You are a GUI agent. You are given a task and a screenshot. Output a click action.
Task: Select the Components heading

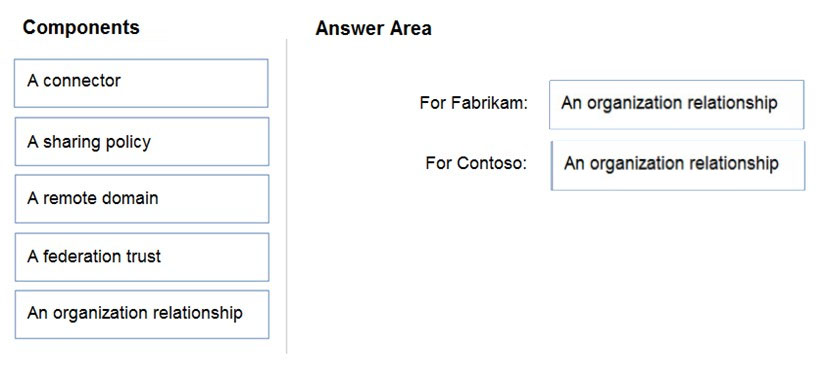point(81,27)
